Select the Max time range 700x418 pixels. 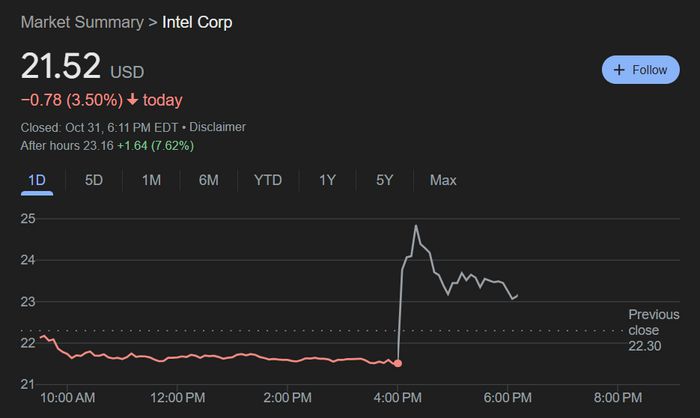point(443,180)
